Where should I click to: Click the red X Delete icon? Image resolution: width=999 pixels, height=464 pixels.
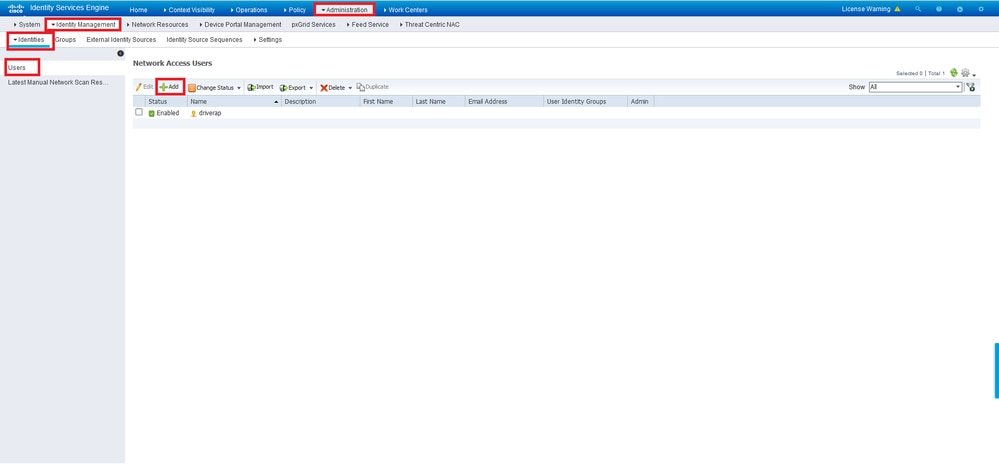(x=324, y=88)
